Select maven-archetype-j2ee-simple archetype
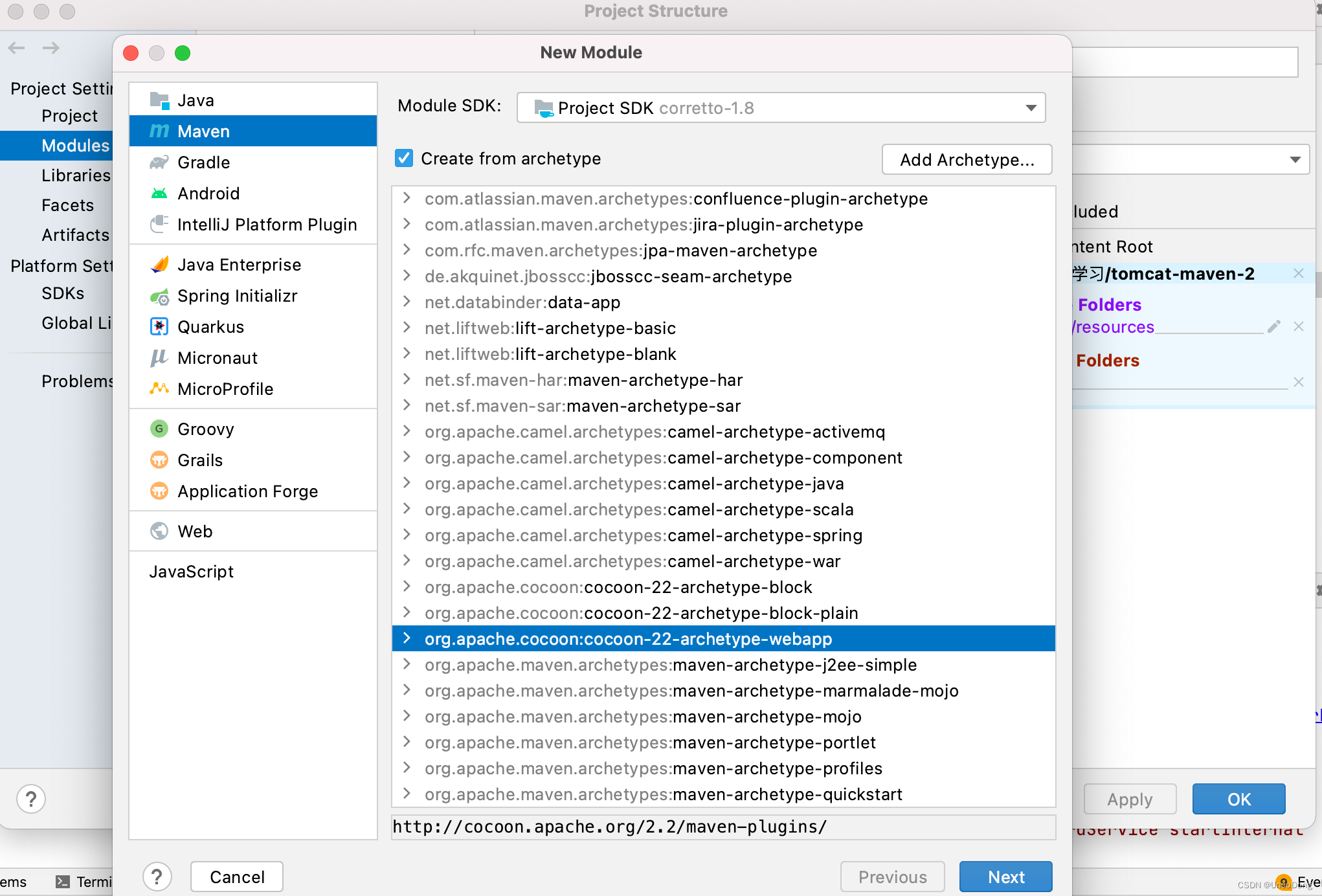1322x896 pixels. click(724, 665)
